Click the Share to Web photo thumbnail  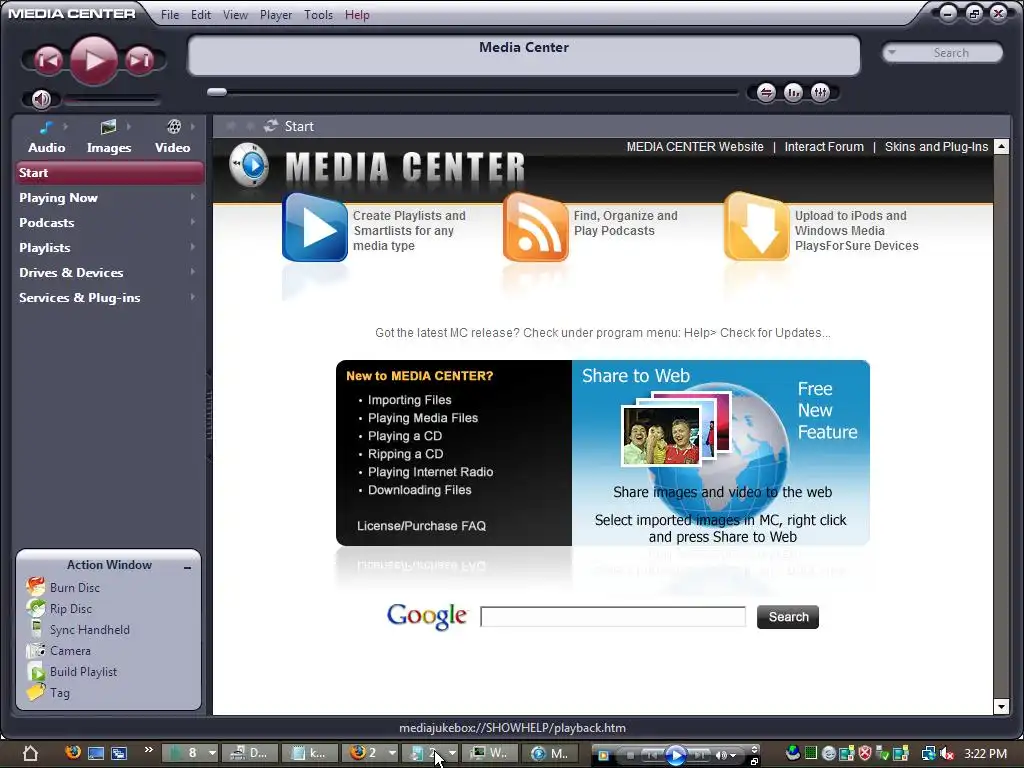point(661,436)
